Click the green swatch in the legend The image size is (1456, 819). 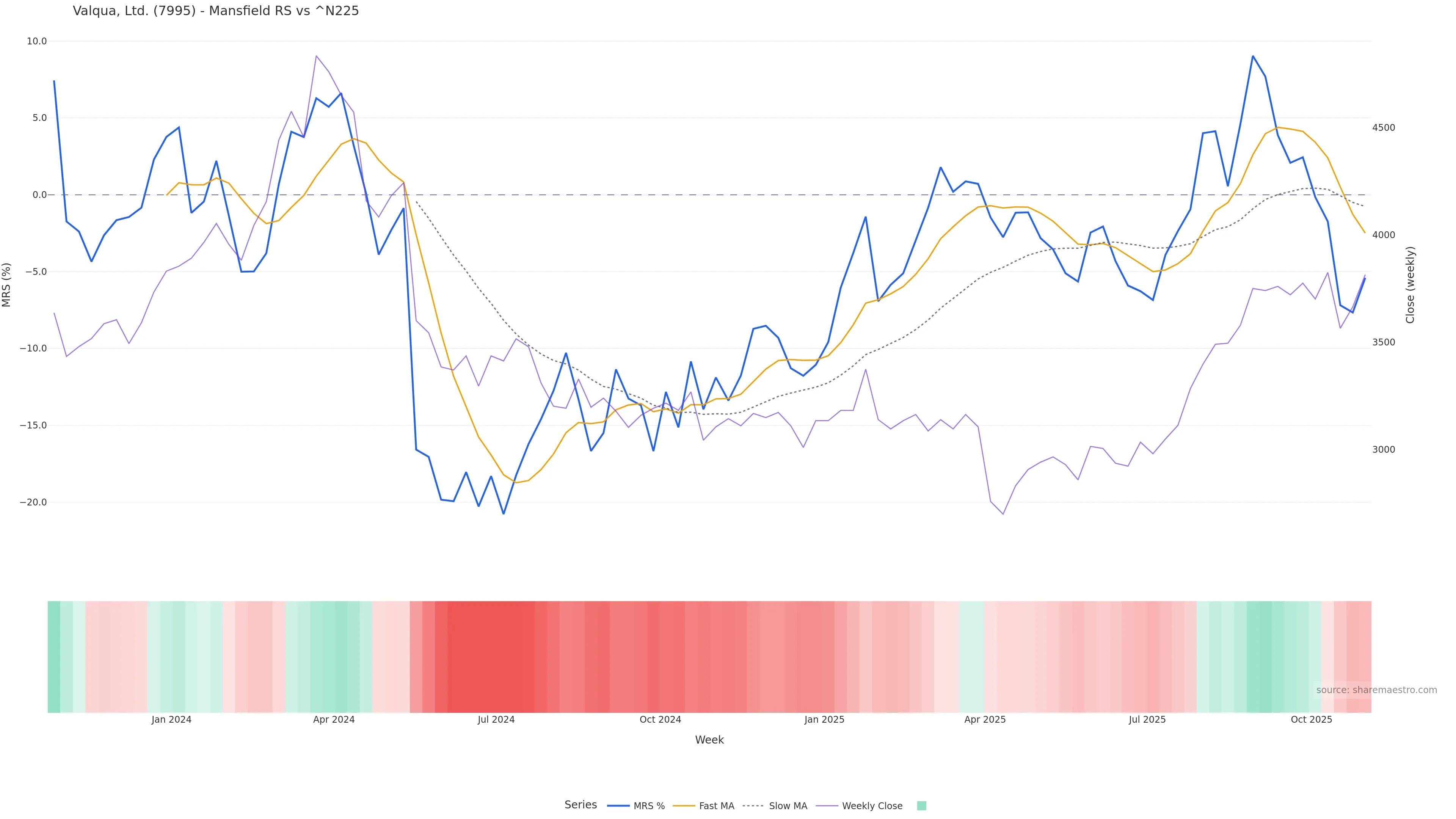pyautogui.click(x=921, y=806)
